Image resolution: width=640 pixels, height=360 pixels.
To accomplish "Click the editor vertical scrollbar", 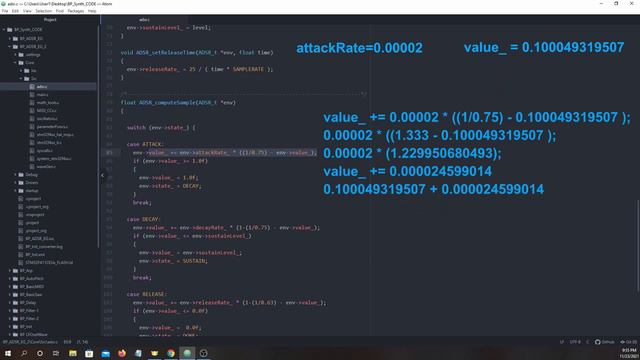I will point(638,246).
